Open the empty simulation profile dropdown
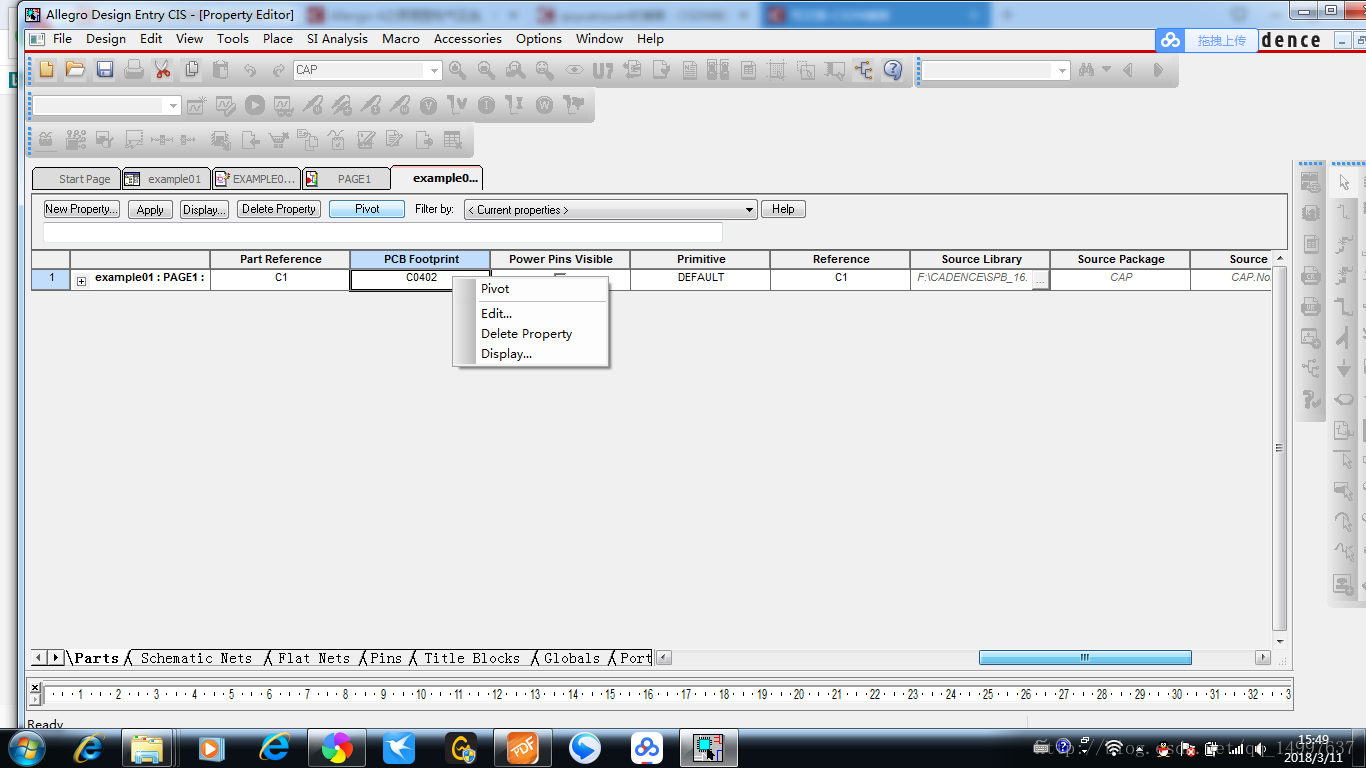Screen dimensions: 1366x768 pos(174,106)
